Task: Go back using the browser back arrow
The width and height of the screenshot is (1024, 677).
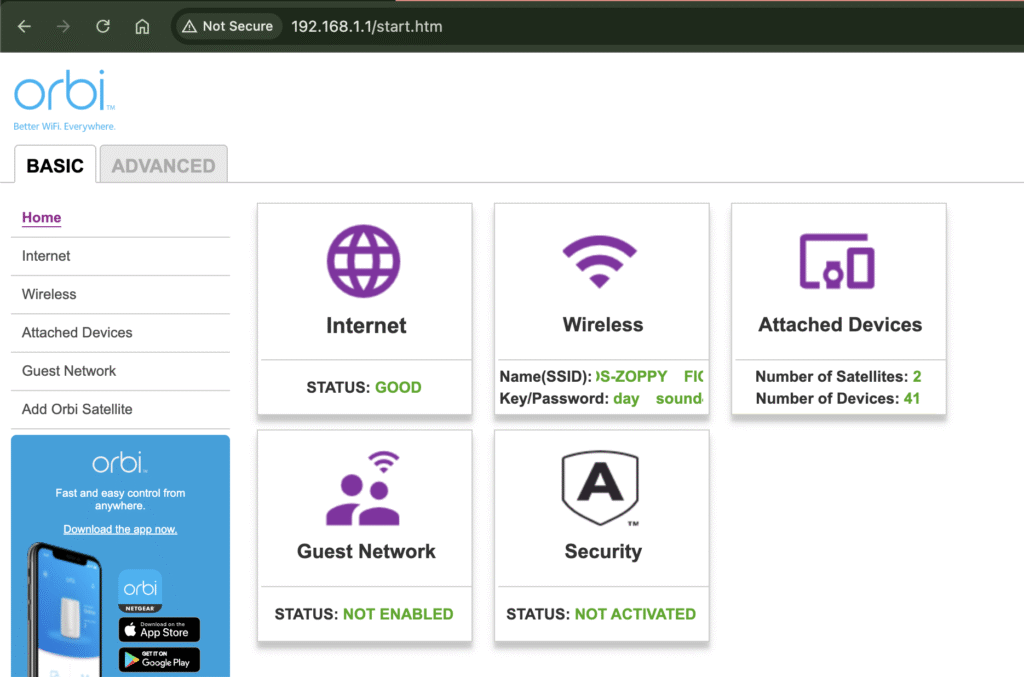Action: tap(24, 26)
